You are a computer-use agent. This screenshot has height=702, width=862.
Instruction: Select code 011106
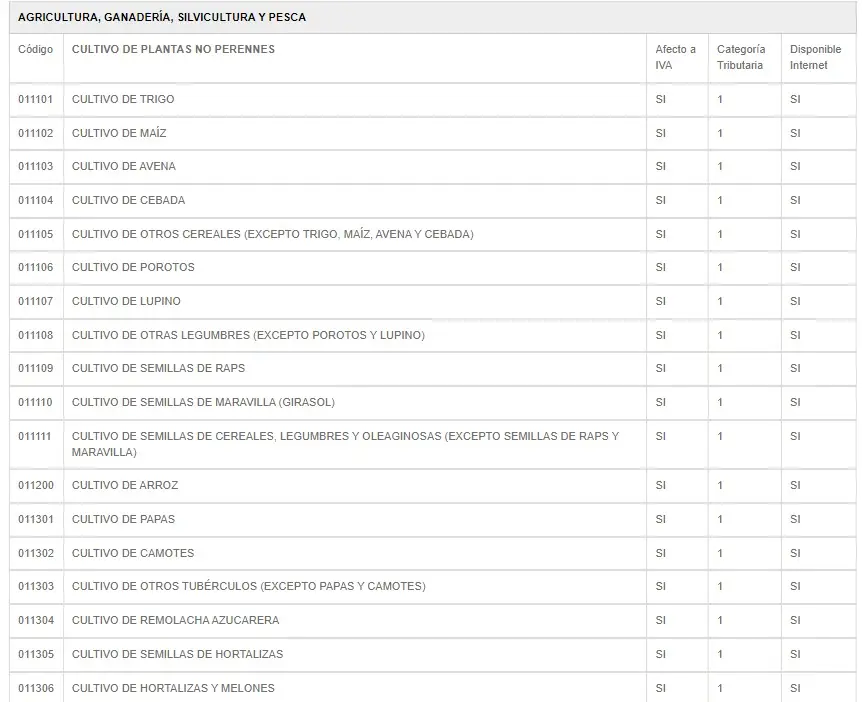tap(36, 268)
